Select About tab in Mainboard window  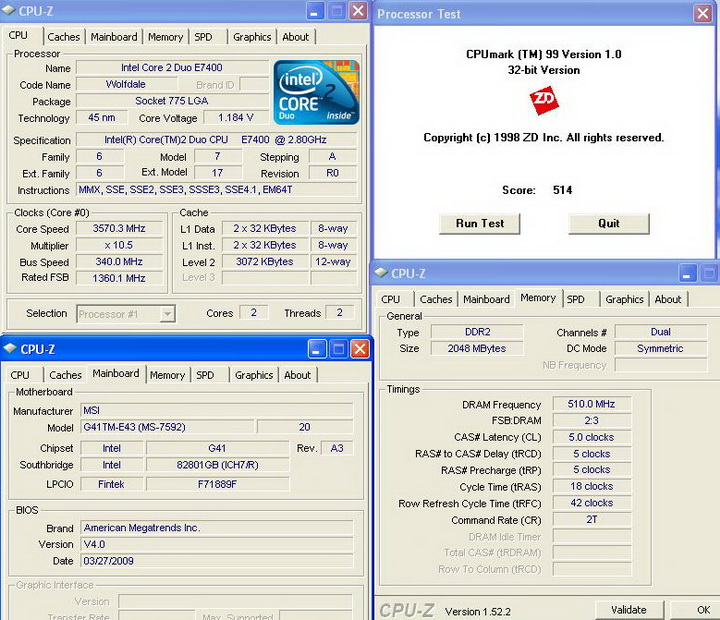coord(298,375)
